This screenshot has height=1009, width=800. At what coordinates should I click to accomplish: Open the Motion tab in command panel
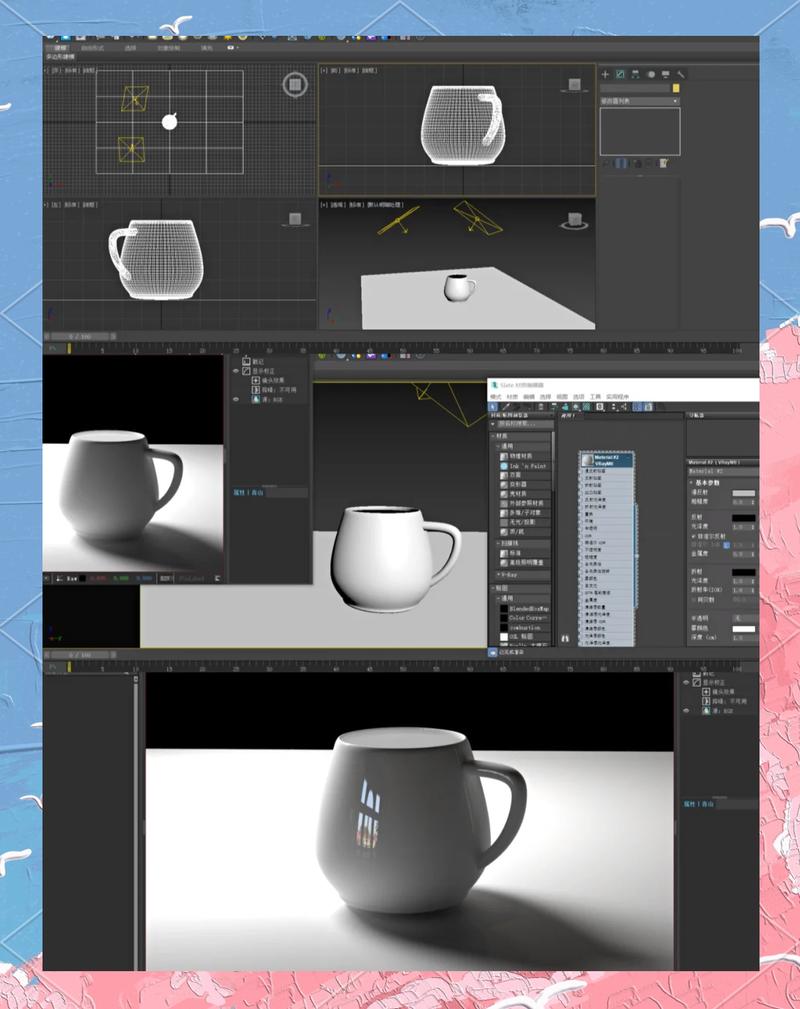point(651,75)
